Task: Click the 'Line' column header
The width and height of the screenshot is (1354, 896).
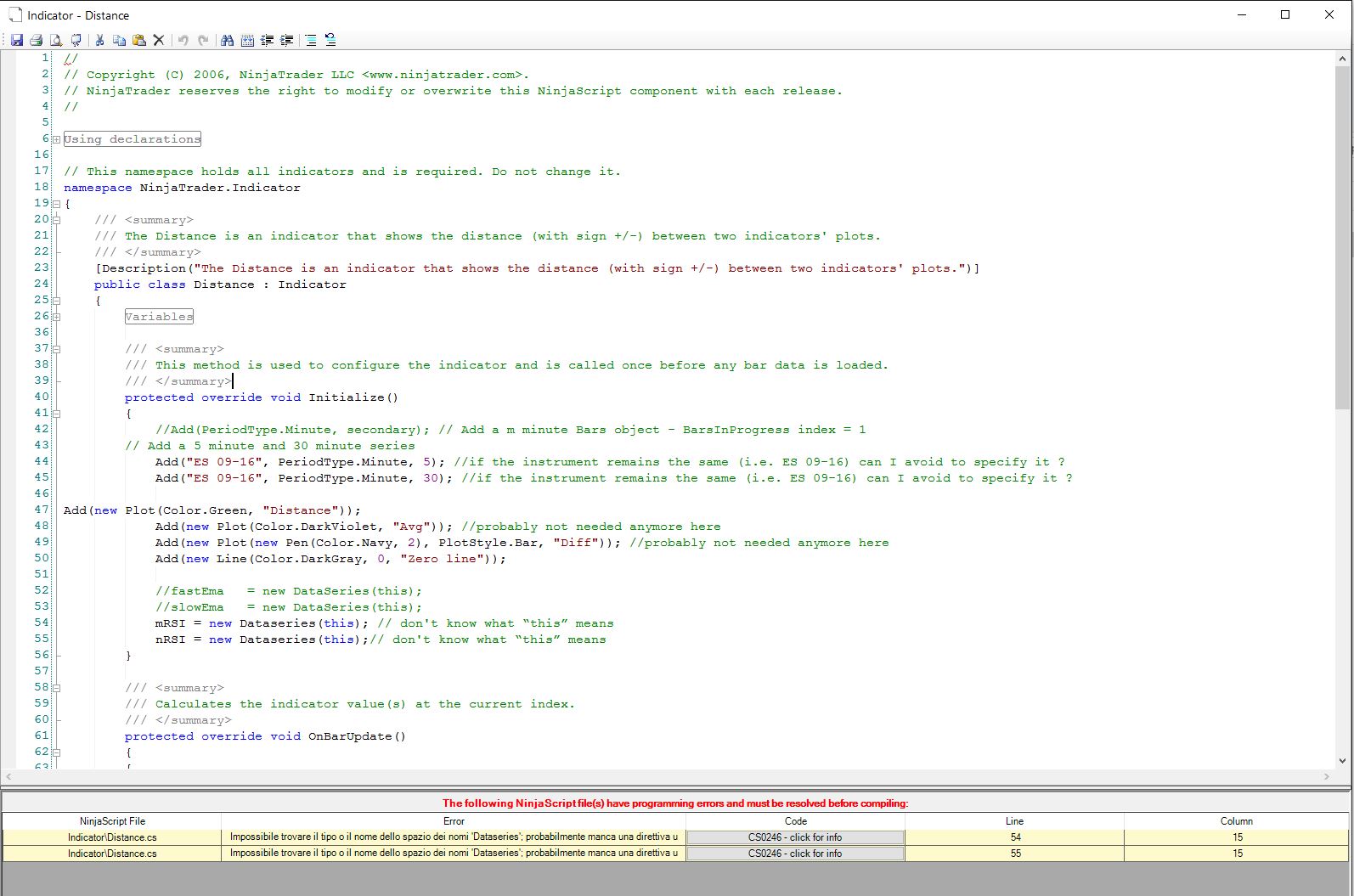Action: click(x=1014, y=821)
